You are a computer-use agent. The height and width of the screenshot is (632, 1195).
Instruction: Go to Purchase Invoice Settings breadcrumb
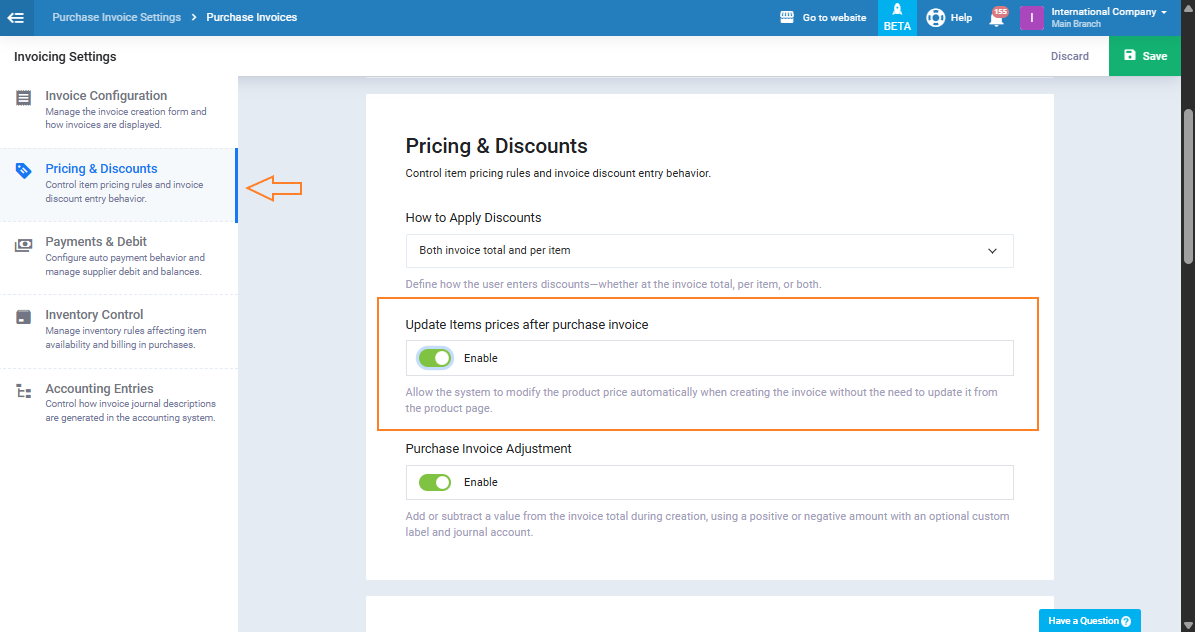(116, 17)
